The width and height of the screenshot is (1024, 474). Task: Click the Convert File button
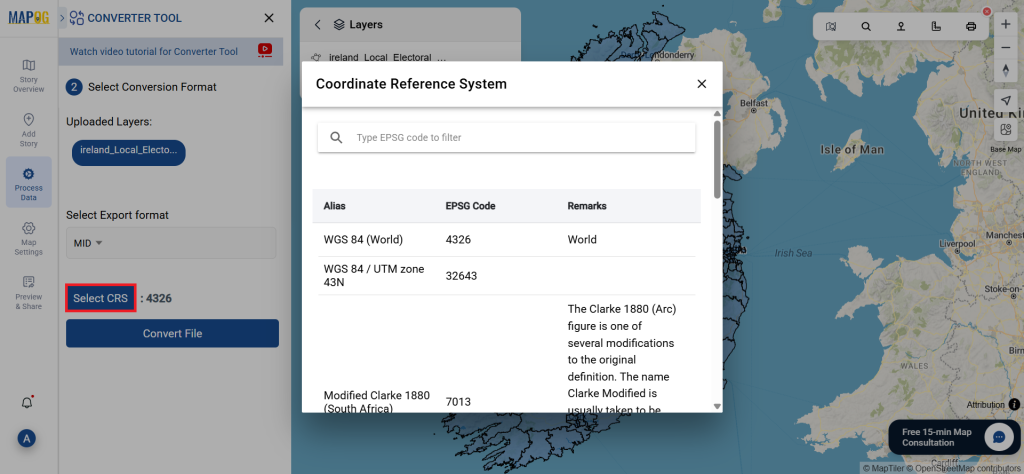click(172, 333)
